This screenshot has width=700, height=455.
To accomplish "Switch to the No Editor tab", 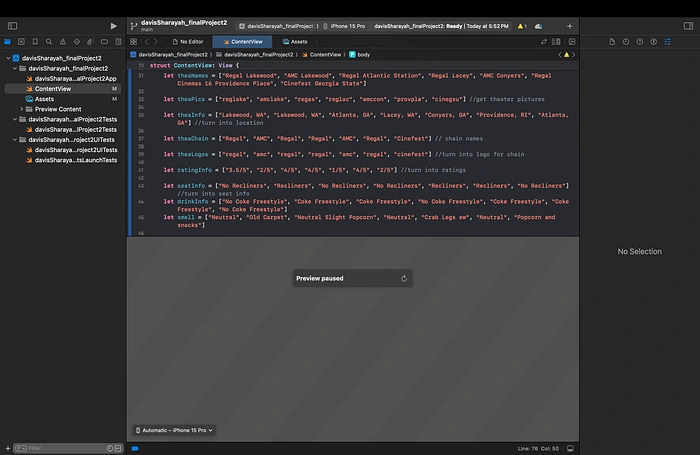I will (188, 42).
